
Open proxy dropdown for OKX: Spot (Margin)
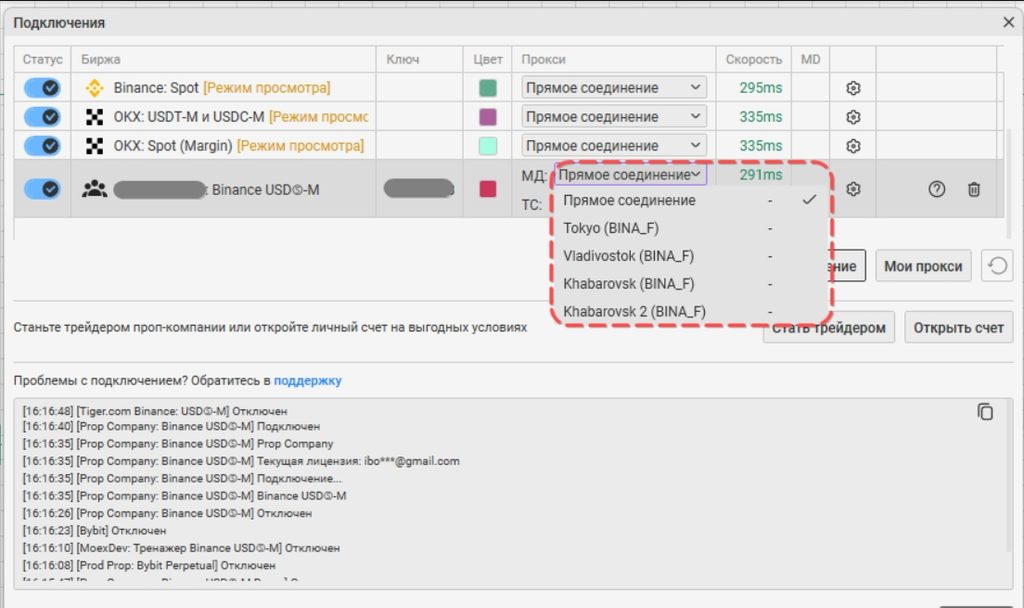(x=613, y=145)
